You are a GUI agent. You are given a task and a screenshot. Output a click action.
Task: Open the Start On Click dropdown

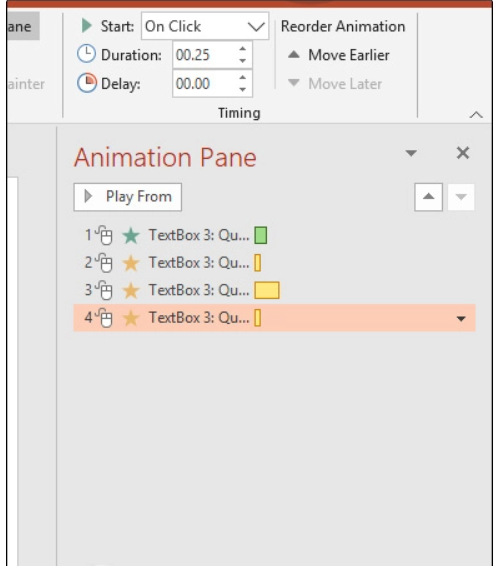(x=205, y=26)
